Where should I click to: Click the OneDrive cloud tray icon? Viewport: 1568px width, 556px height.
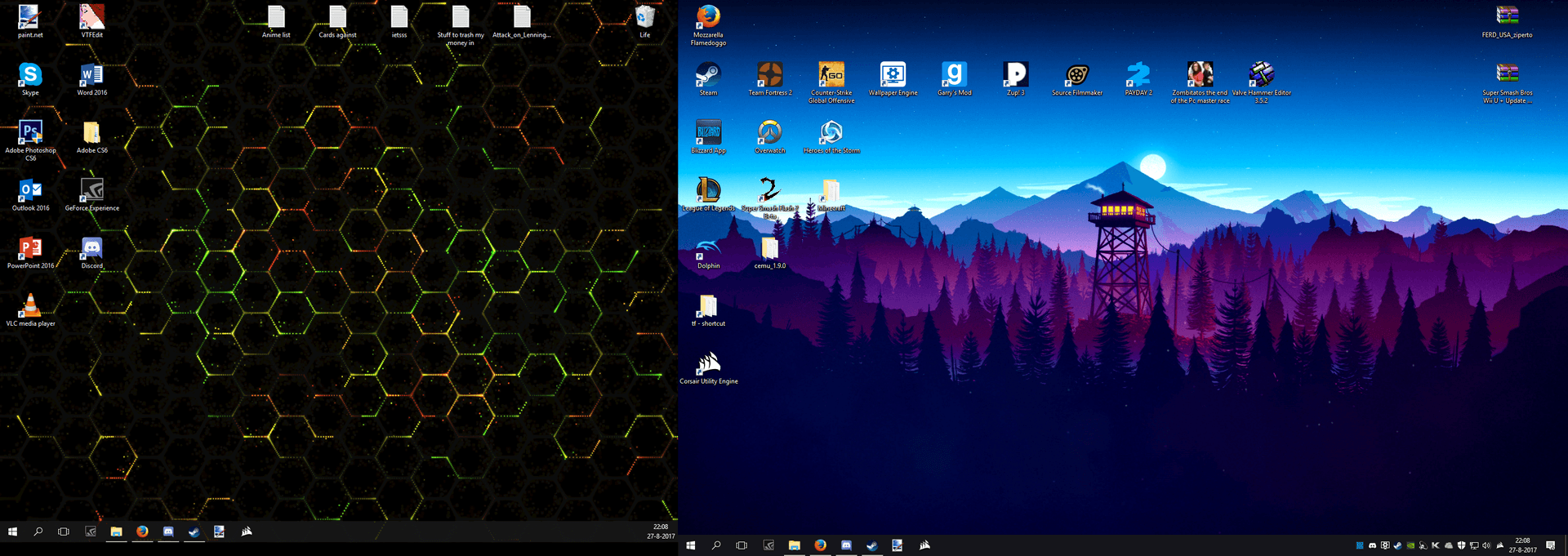[1449, 545]
